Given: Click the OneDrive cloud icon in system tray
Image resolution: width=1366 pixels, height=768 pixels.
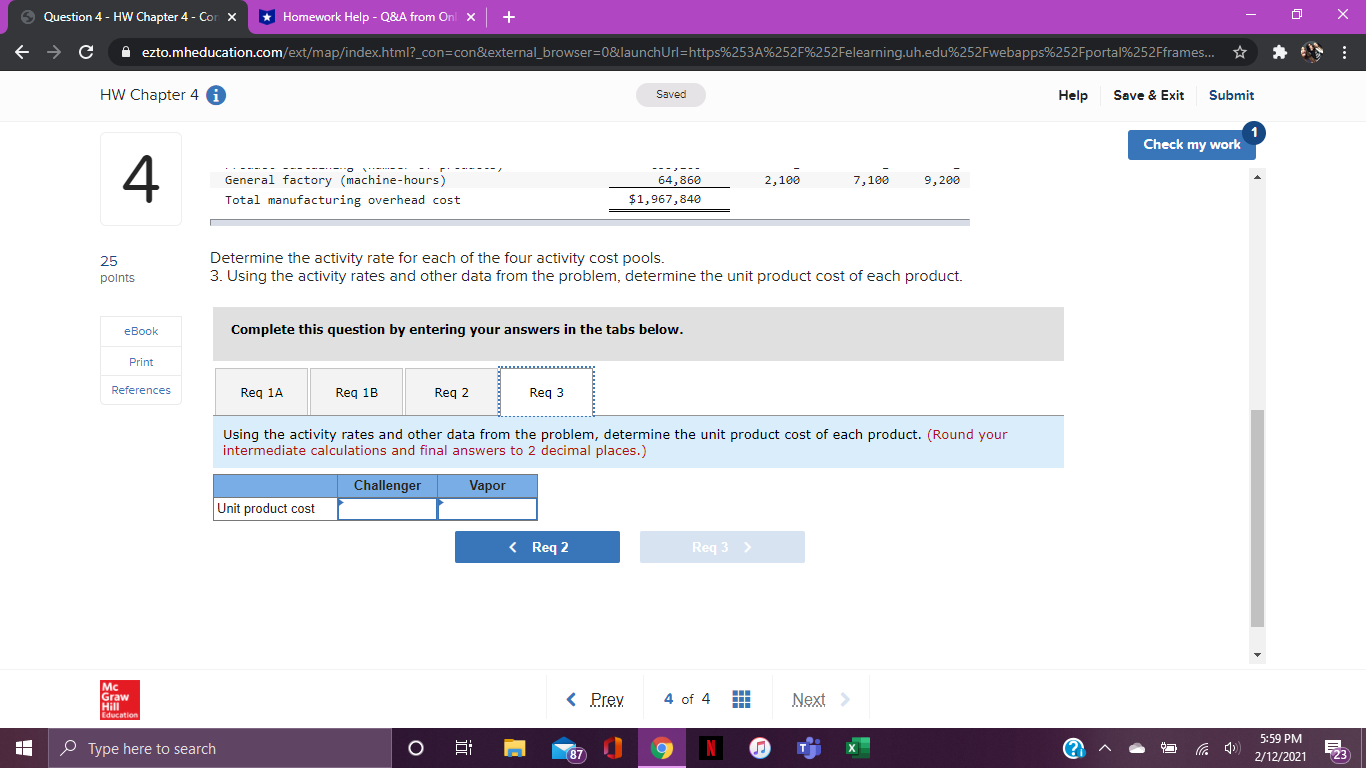Looking at the screenshot, I should (x=1135, y=747).
